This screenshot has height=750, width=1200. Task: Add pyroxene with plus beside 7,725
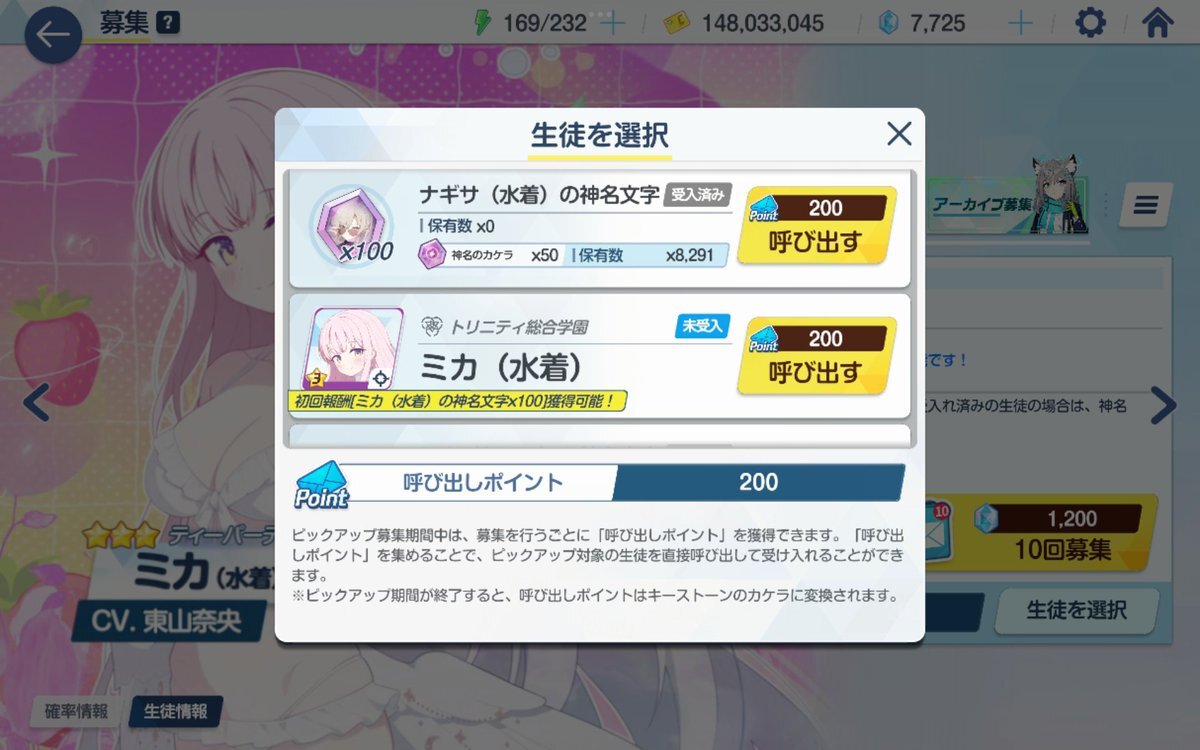1020,23
